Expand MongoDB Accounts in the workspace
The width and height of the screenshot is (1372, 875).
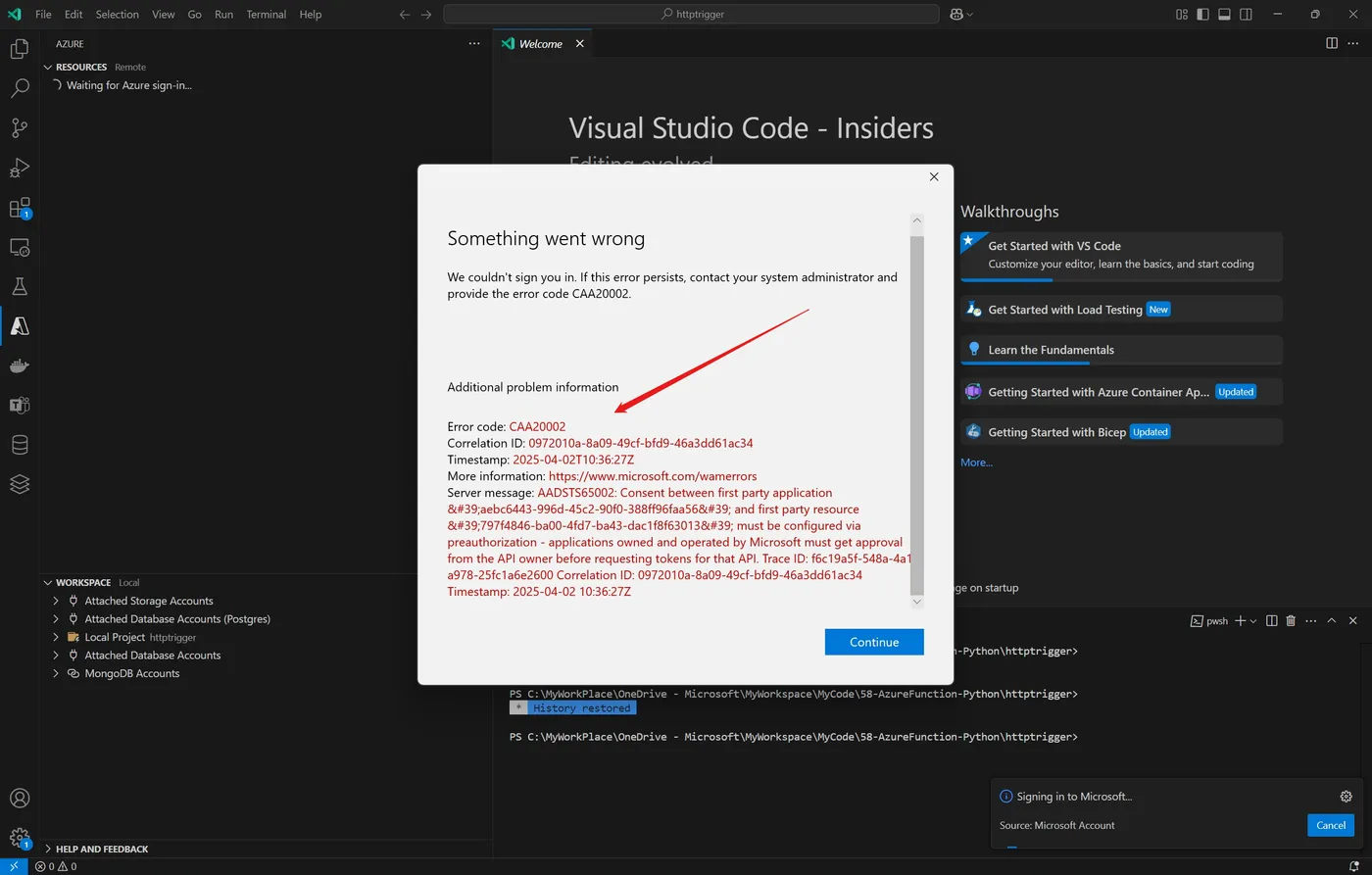55,673
